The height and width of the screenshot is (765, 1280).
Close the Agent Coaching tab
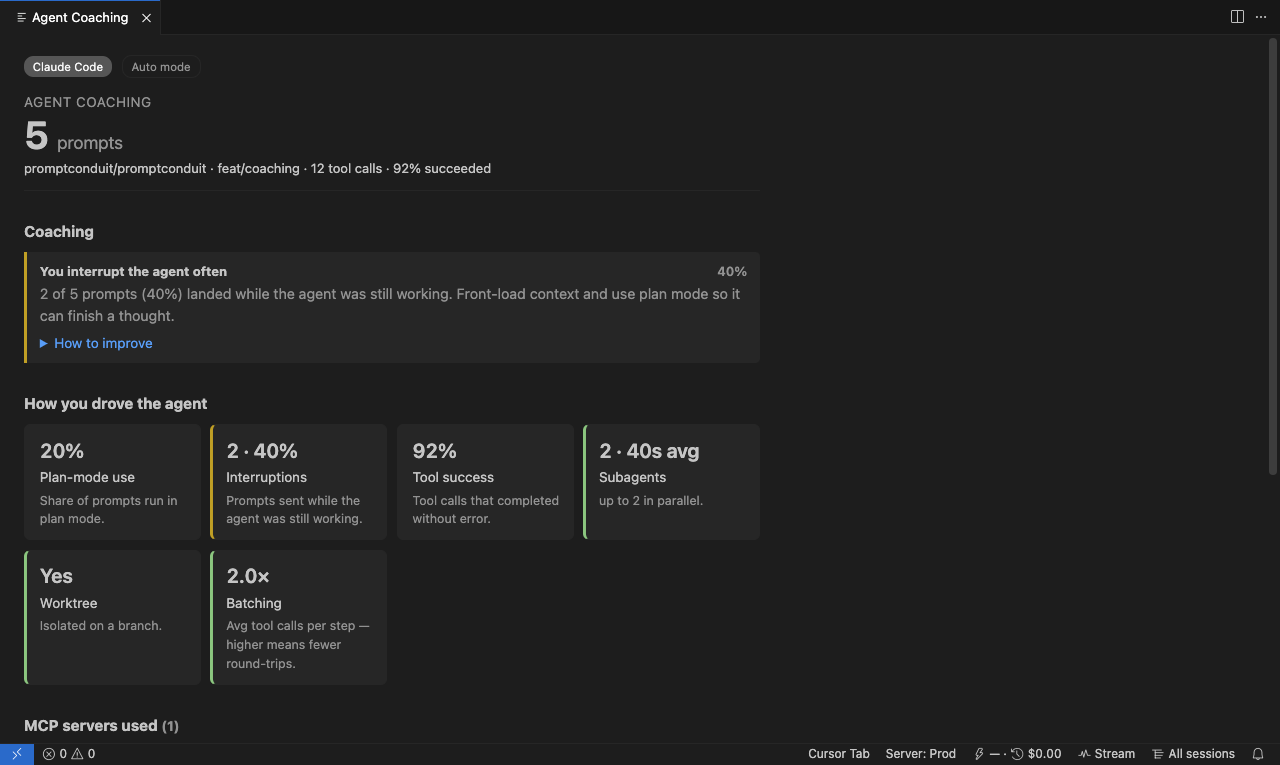147,18
